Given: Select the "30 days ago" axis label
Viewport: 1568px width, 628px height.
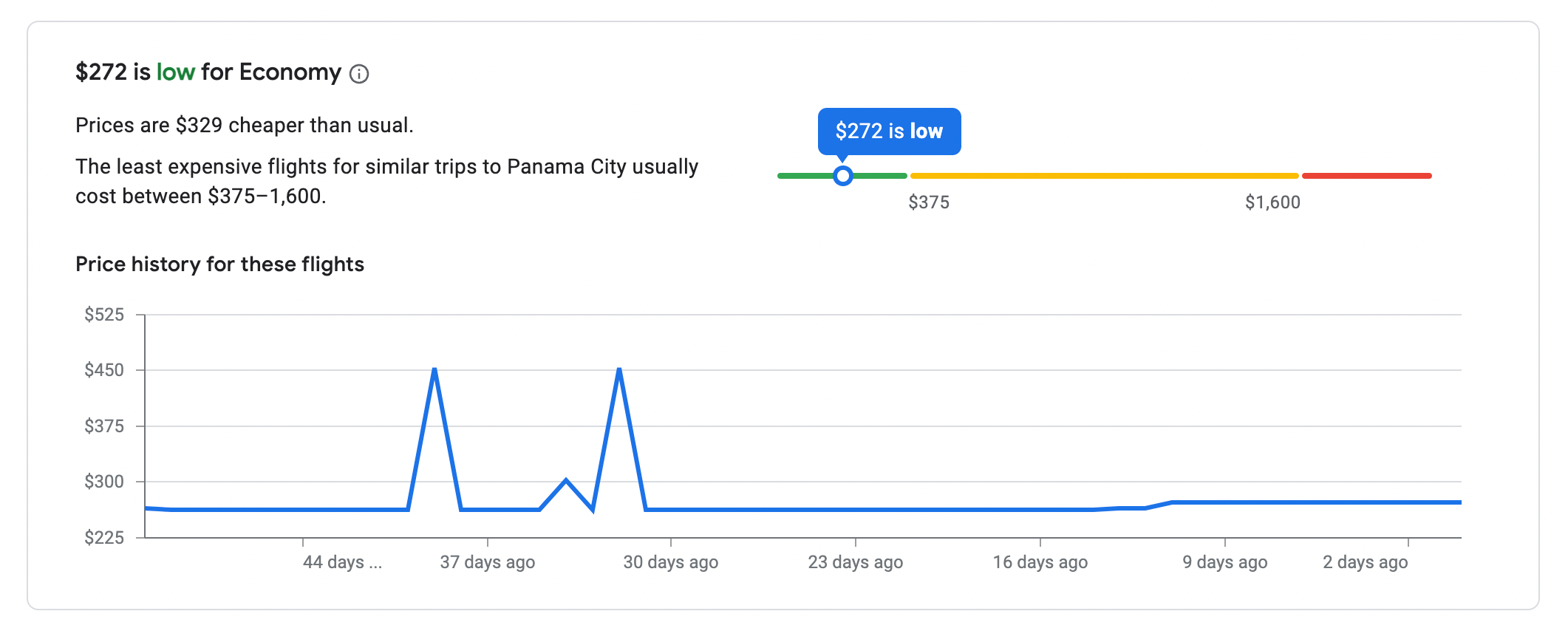Looking at the screenshot, I should [x=671, y=562].
